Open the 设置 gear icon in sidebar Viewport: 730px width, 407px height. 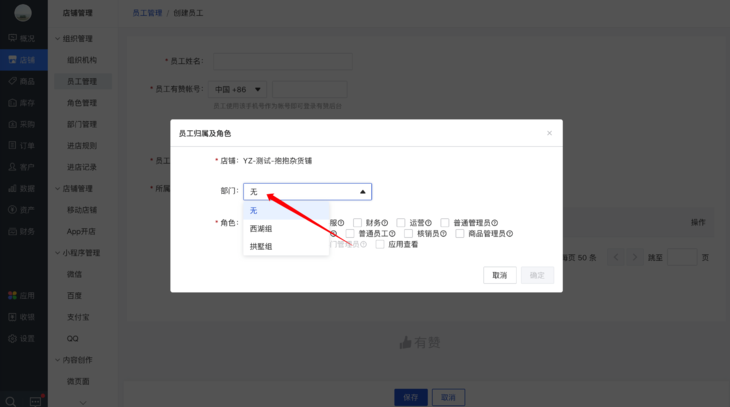(x=13, y=338)
